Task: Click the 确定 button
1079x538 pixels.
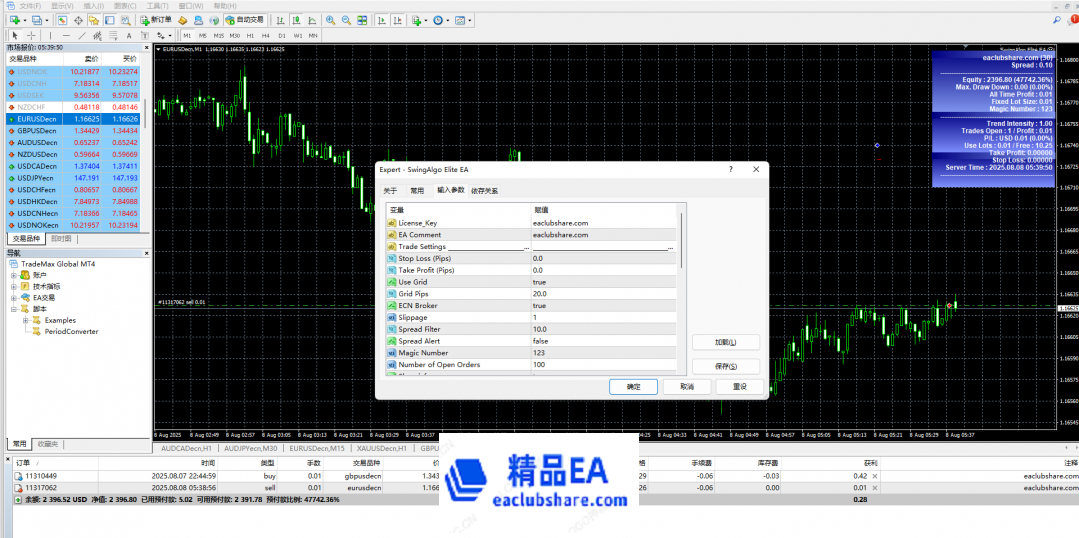Action: (633, 386)
